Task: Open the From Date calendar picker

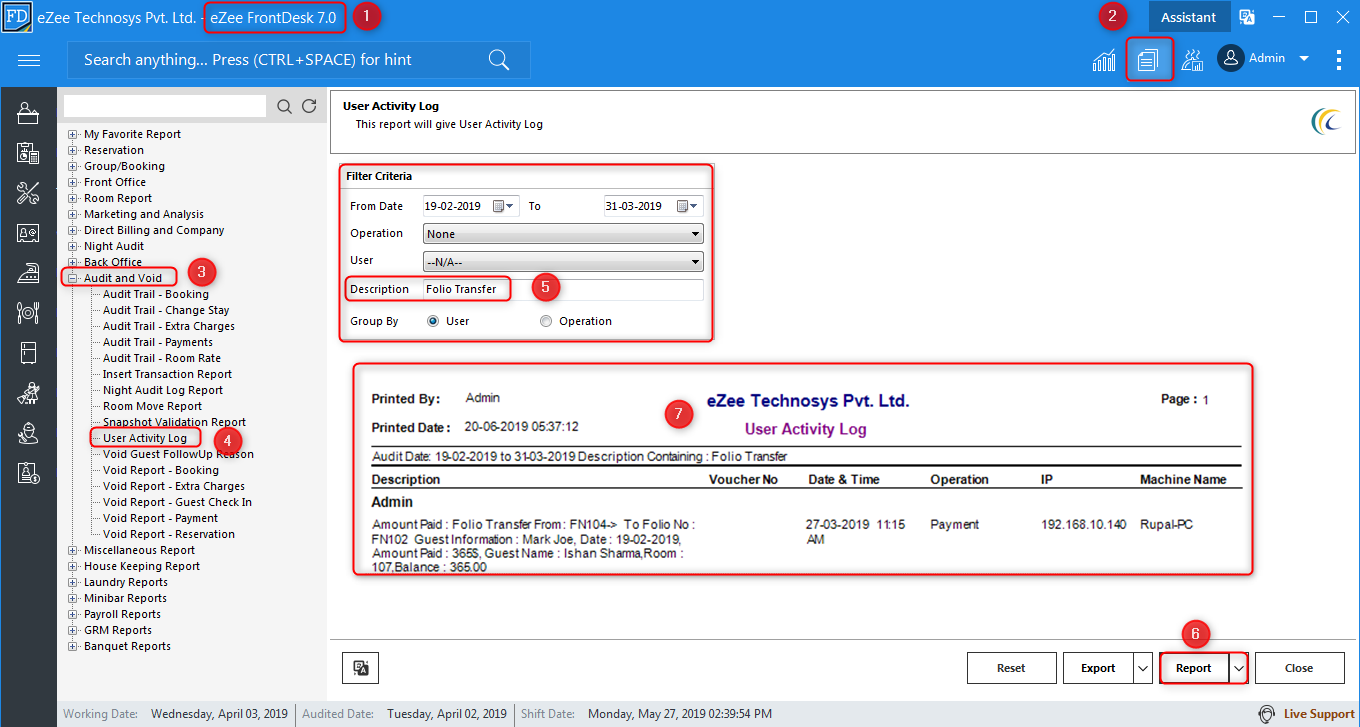Action: tap(504, 206)
